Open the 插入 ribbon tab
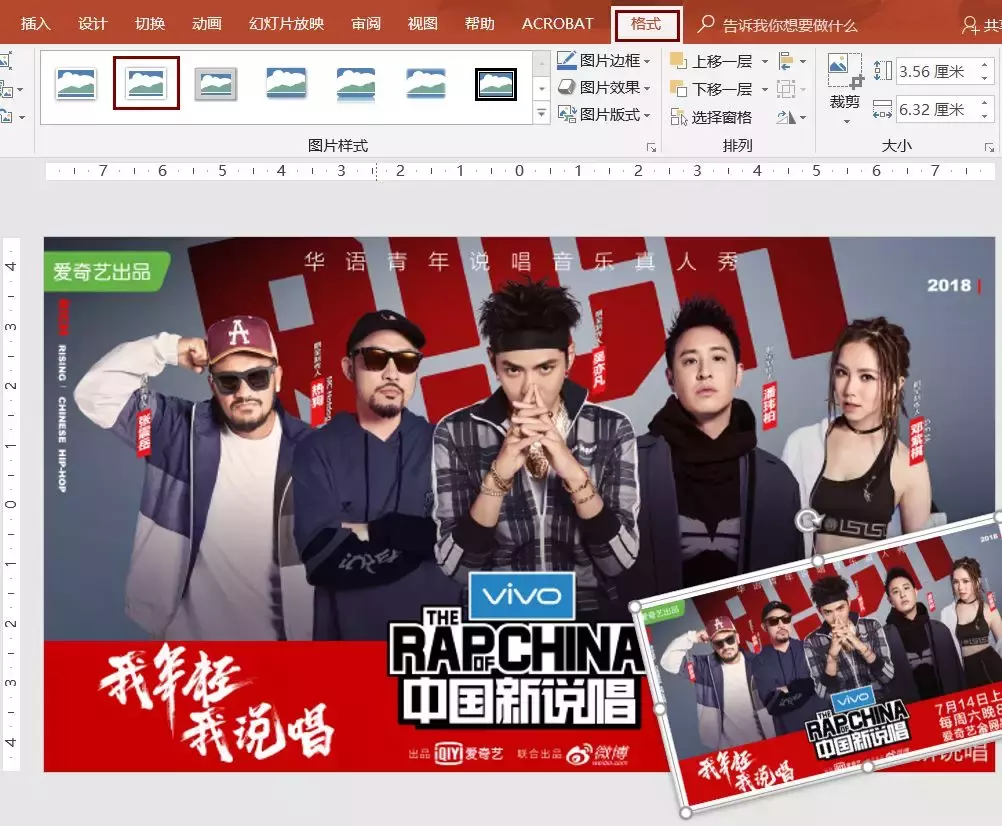Screen dimensions: 1002x826 36,24
